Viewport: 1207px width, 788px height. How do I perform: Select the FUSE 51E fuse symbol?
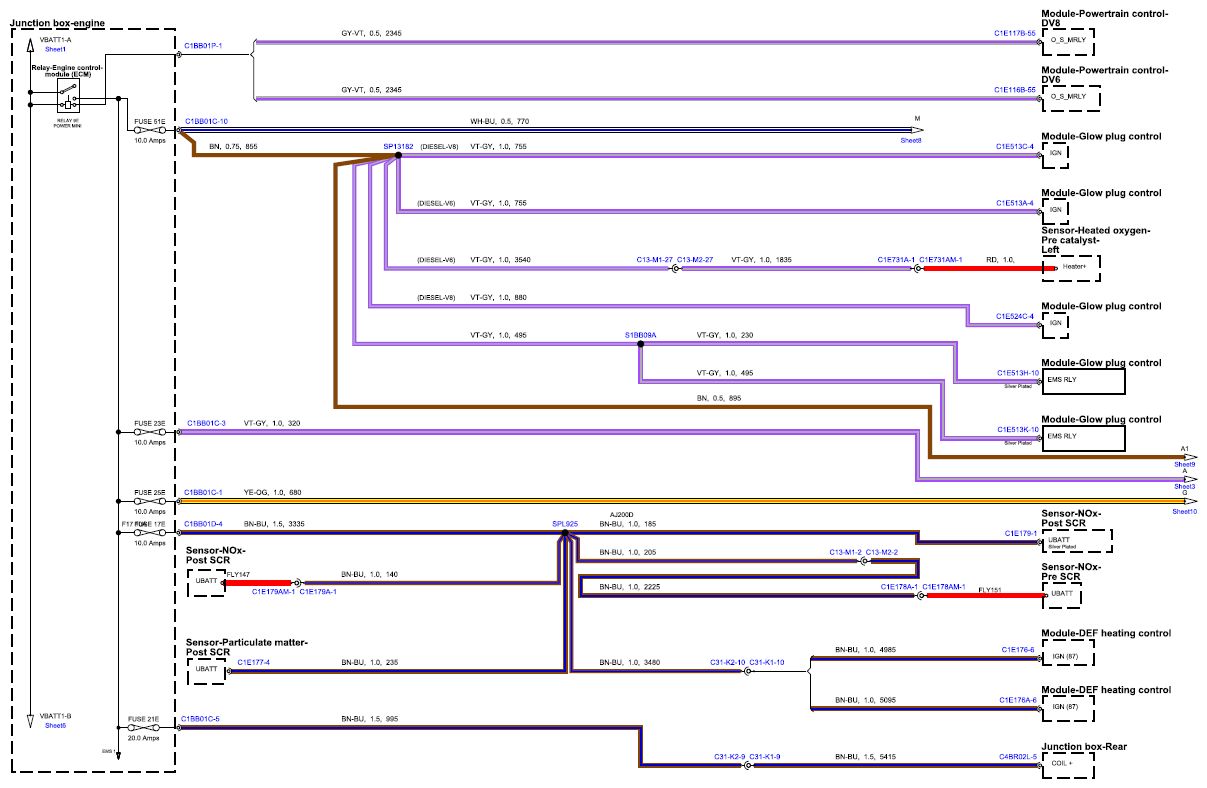(148, 130)
